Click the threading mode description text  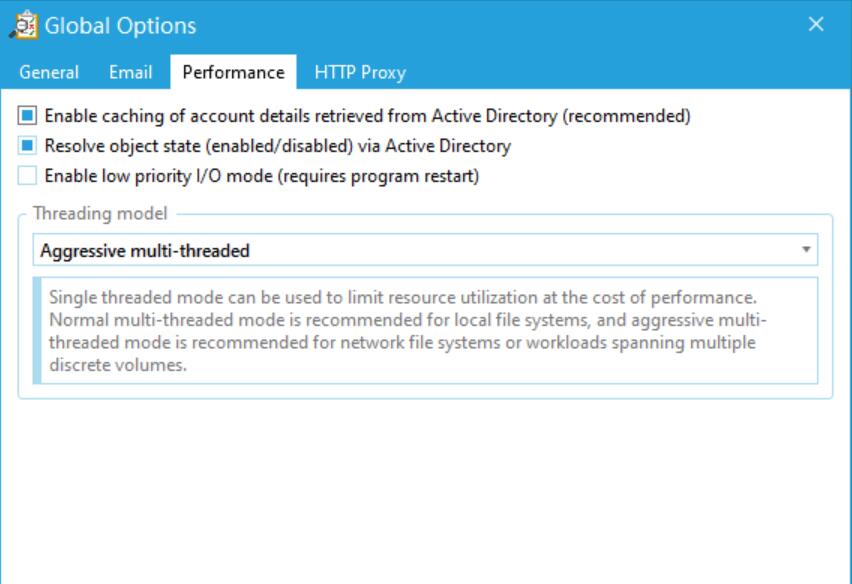coord(407,331)
